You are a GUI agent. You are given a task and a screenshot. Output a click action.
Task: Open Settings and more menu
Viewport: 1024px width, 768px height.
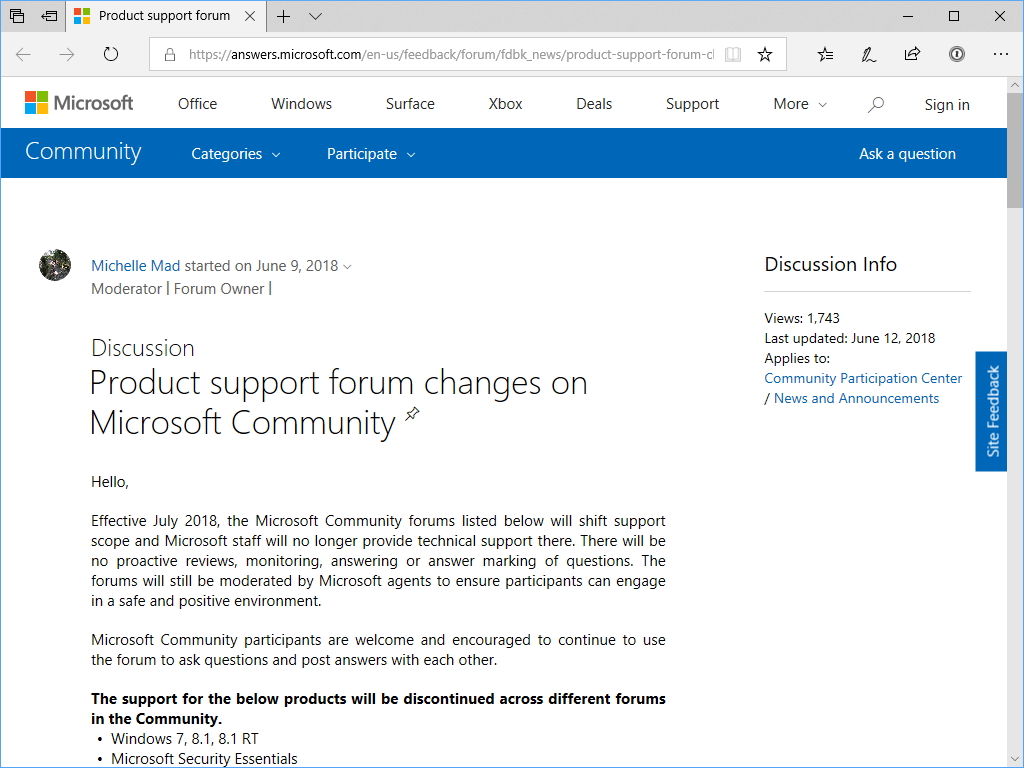[x=1001, y=54]
